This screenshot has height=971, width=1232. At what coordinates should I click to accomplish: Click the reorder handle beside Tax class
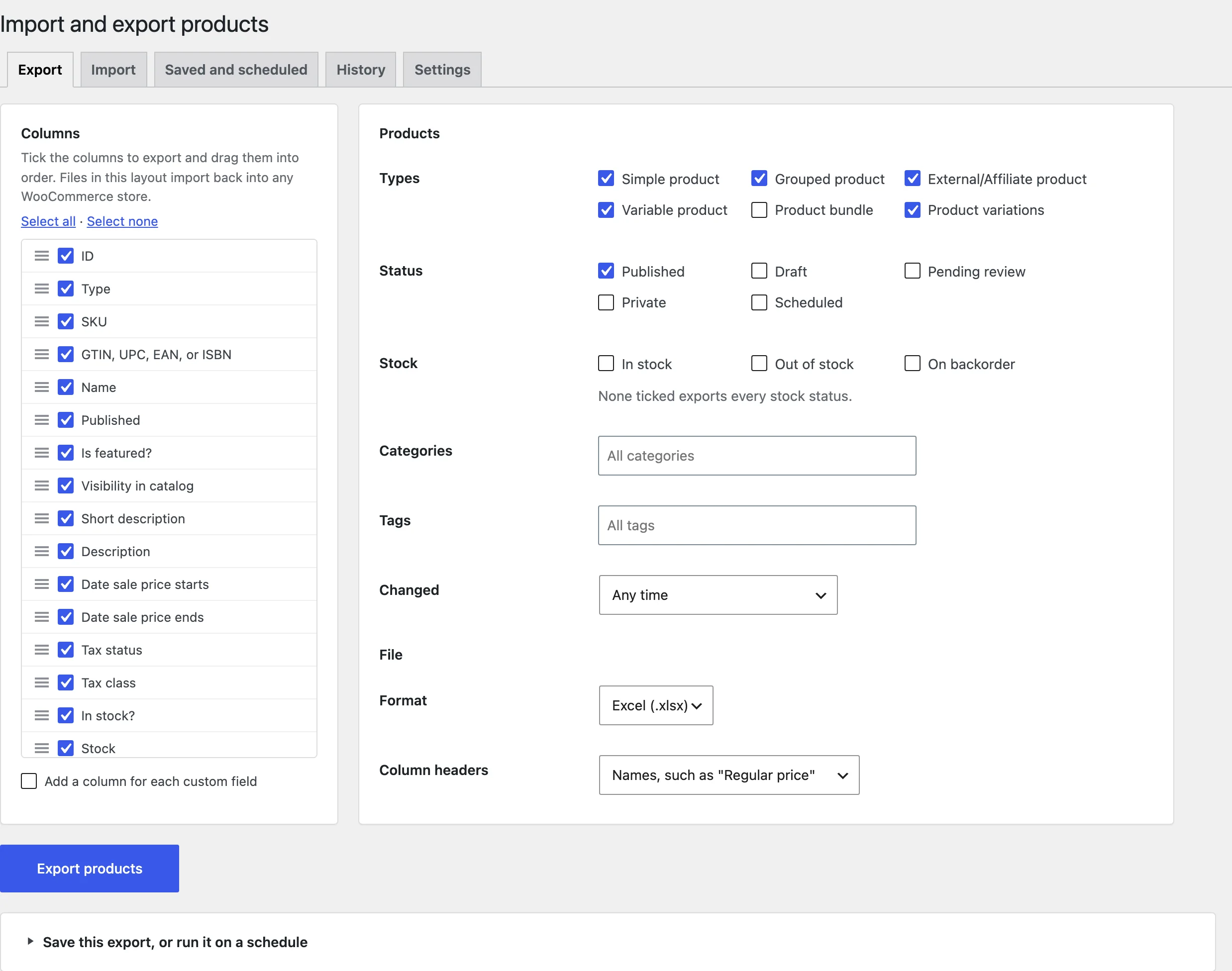click(x=41, y=683)
